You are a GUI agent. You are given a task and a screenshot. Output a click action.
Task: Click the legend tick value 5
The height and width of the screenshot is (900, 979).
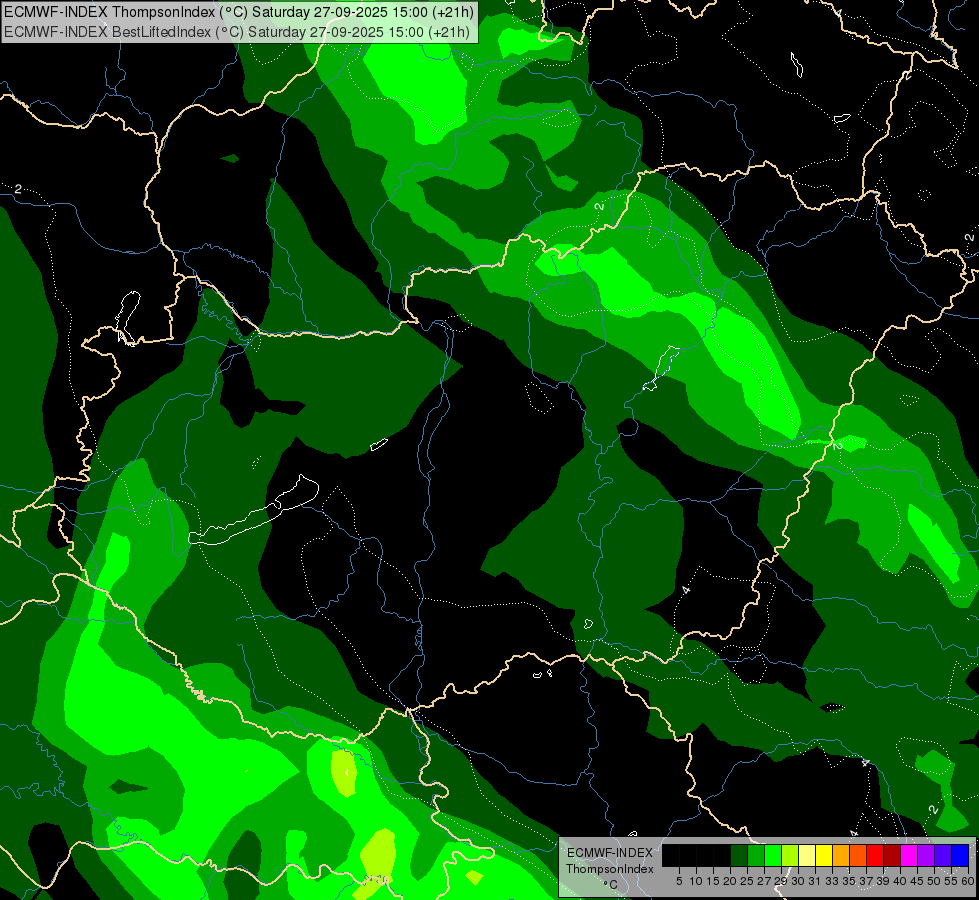coord(679,881)
